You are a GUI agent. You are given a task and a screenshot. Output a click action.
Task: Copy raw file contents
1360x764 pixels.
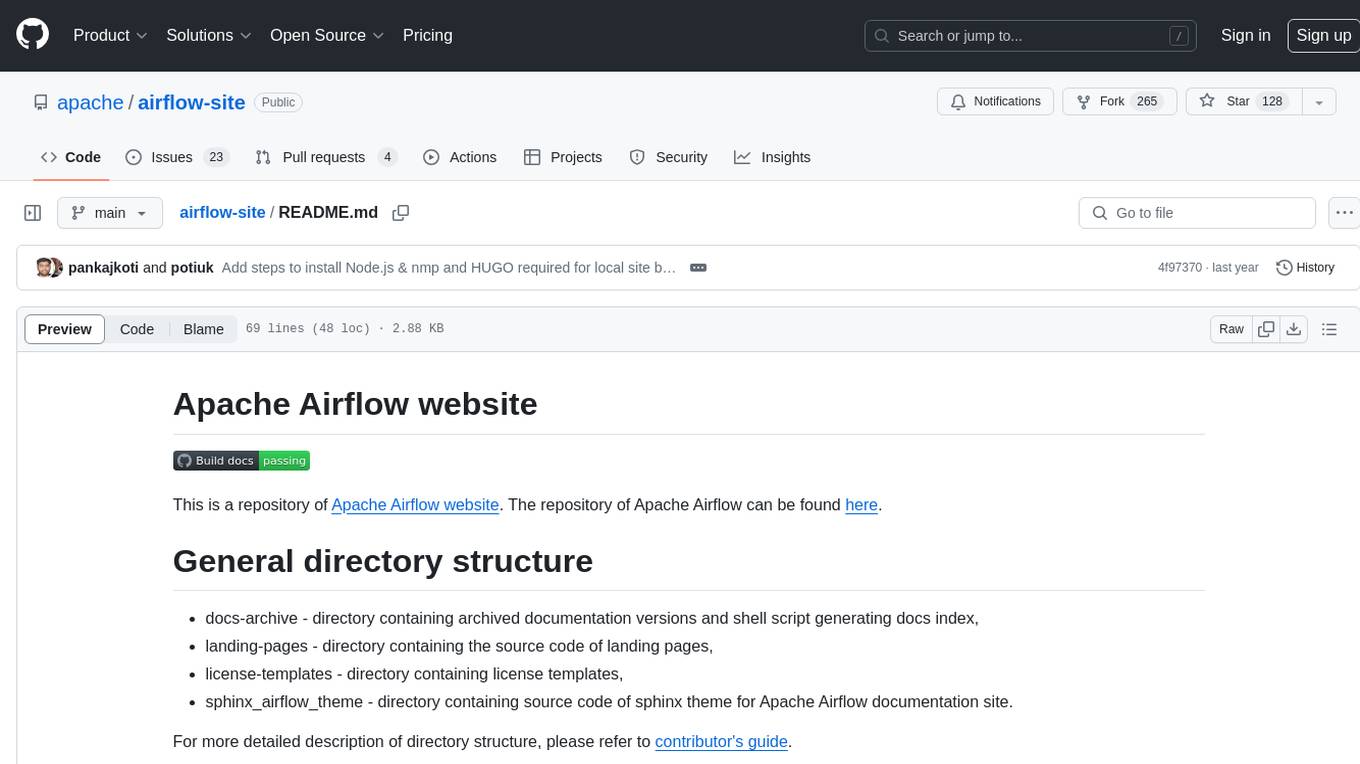1266,329
